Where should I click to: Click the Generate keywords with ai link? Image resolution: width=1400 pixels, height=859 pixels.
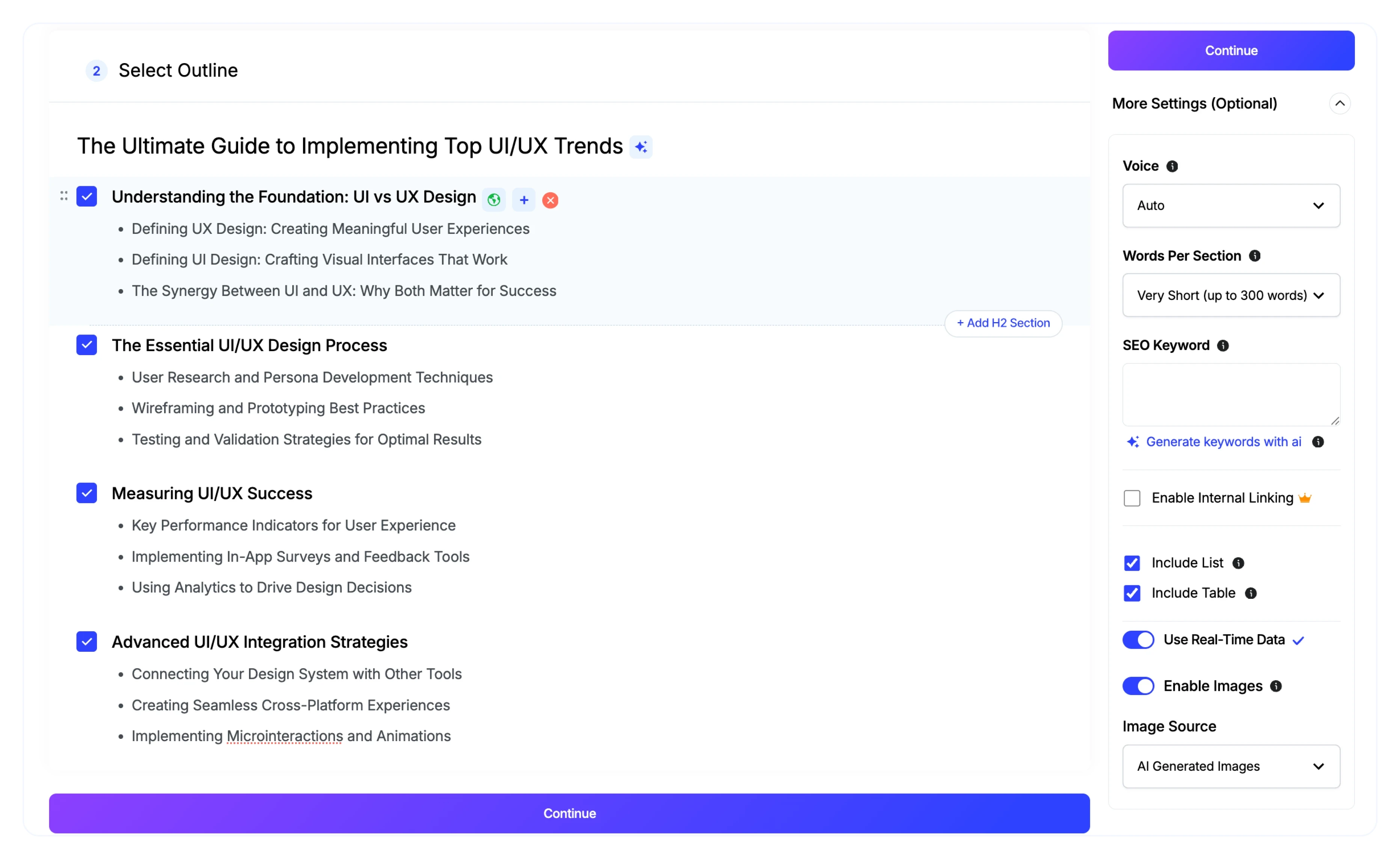pyautogui.click(x=1223, y=442)
